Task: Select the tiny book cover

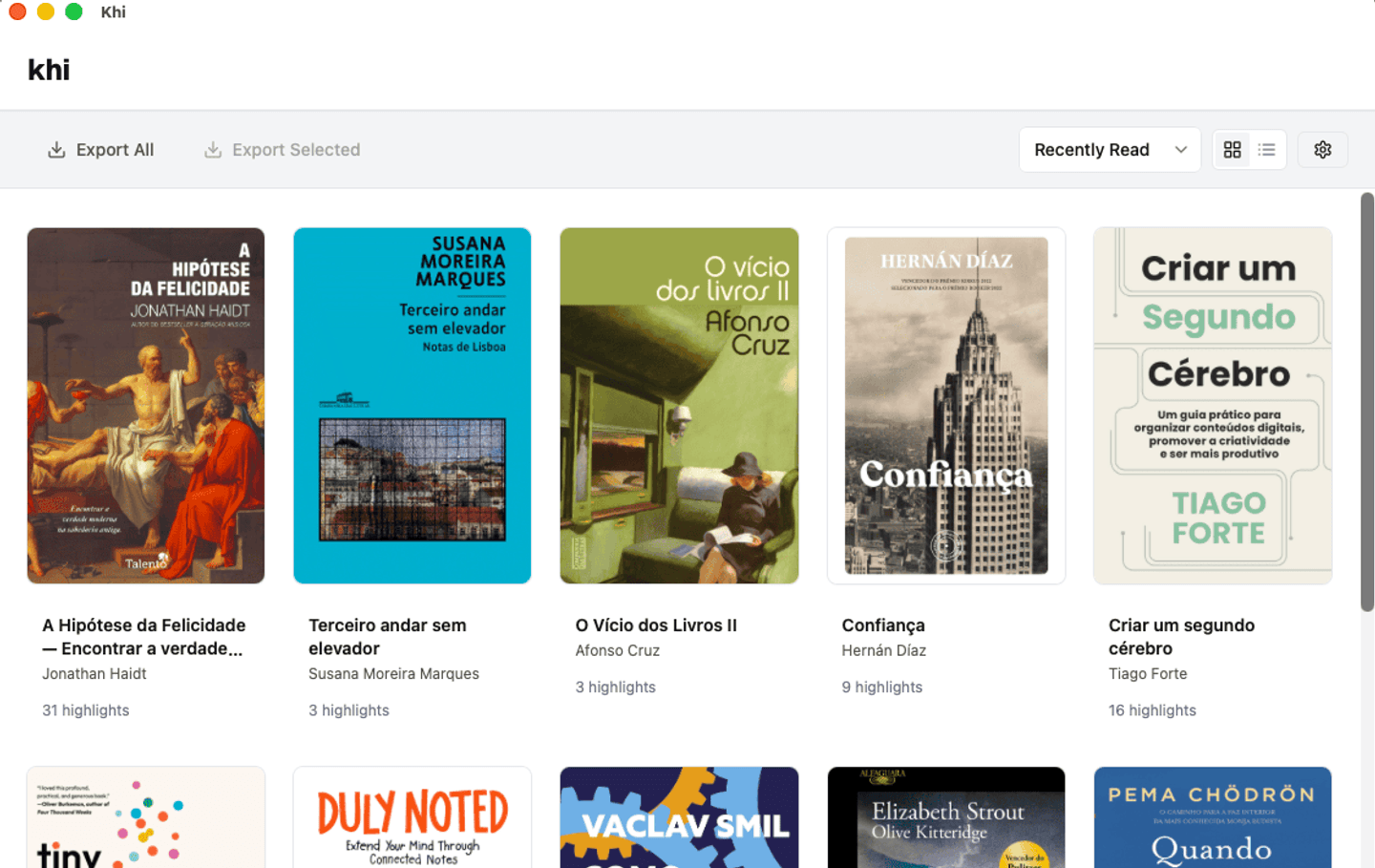Action: point(146,817)
